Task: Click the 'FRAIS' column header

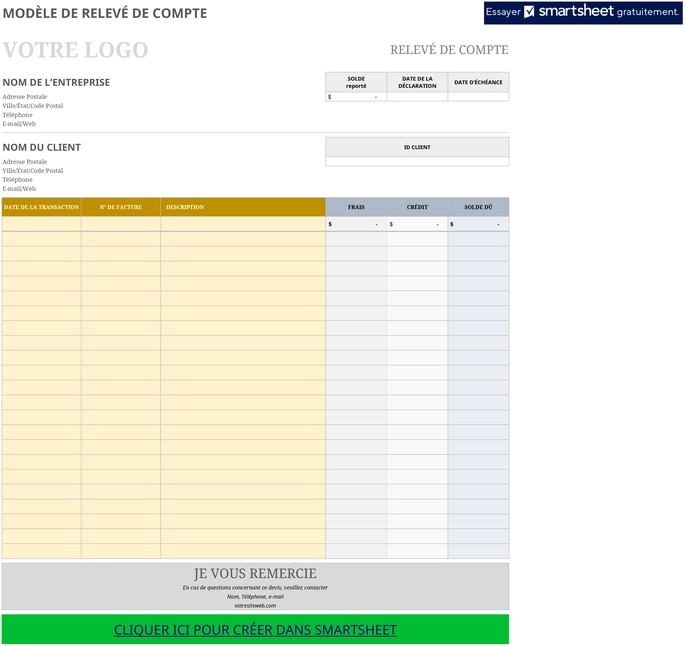Action: [x=356, y=207]
